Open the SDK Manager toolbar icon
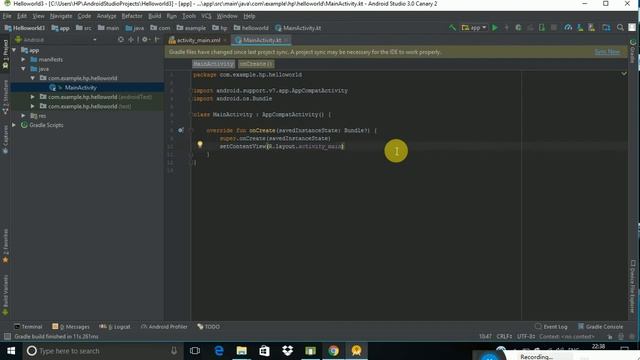 pyautogui.click(x=591, y=28)
